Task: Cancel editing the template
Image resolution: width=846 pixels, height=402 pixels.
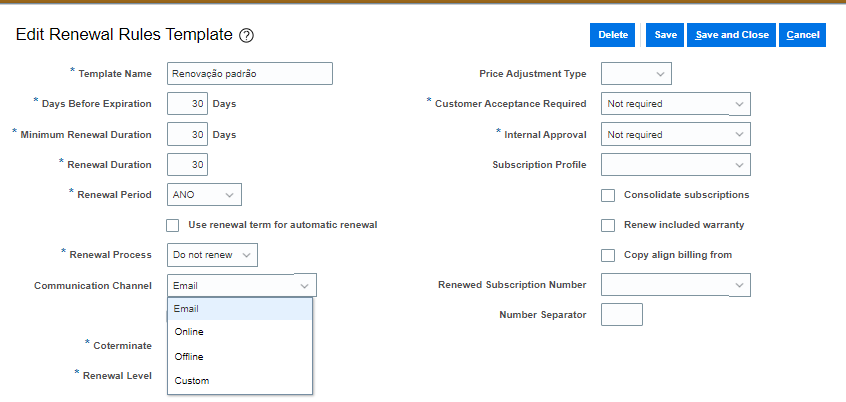Action: click(802, 35)
